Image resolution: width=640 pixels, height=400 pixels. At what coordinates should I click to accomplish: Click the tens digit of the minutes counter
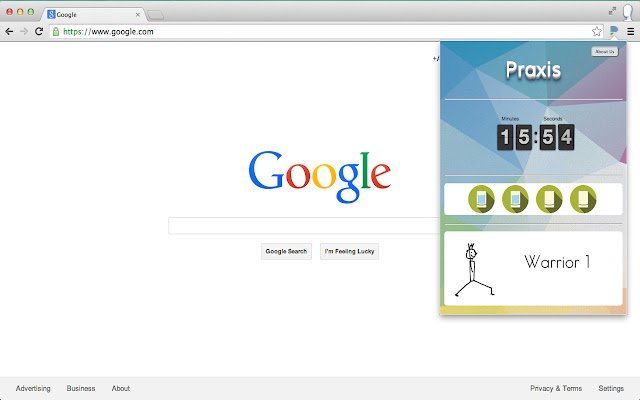505,137
